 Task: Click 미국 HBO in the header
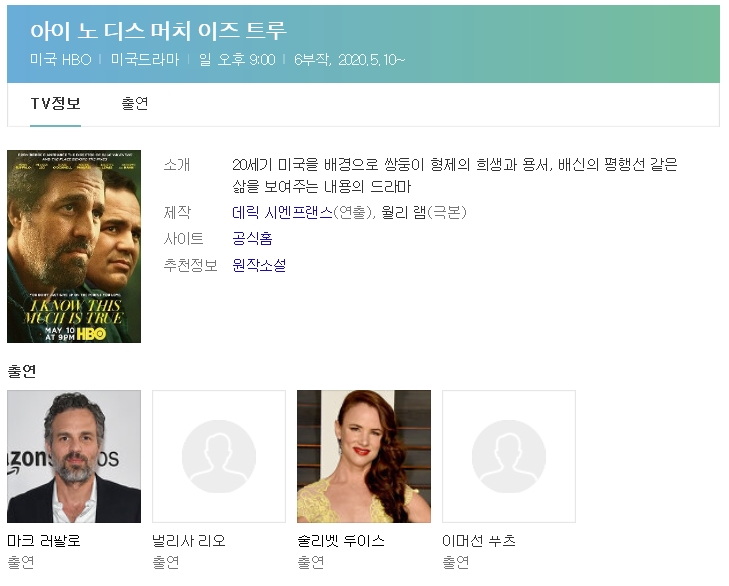60,60
